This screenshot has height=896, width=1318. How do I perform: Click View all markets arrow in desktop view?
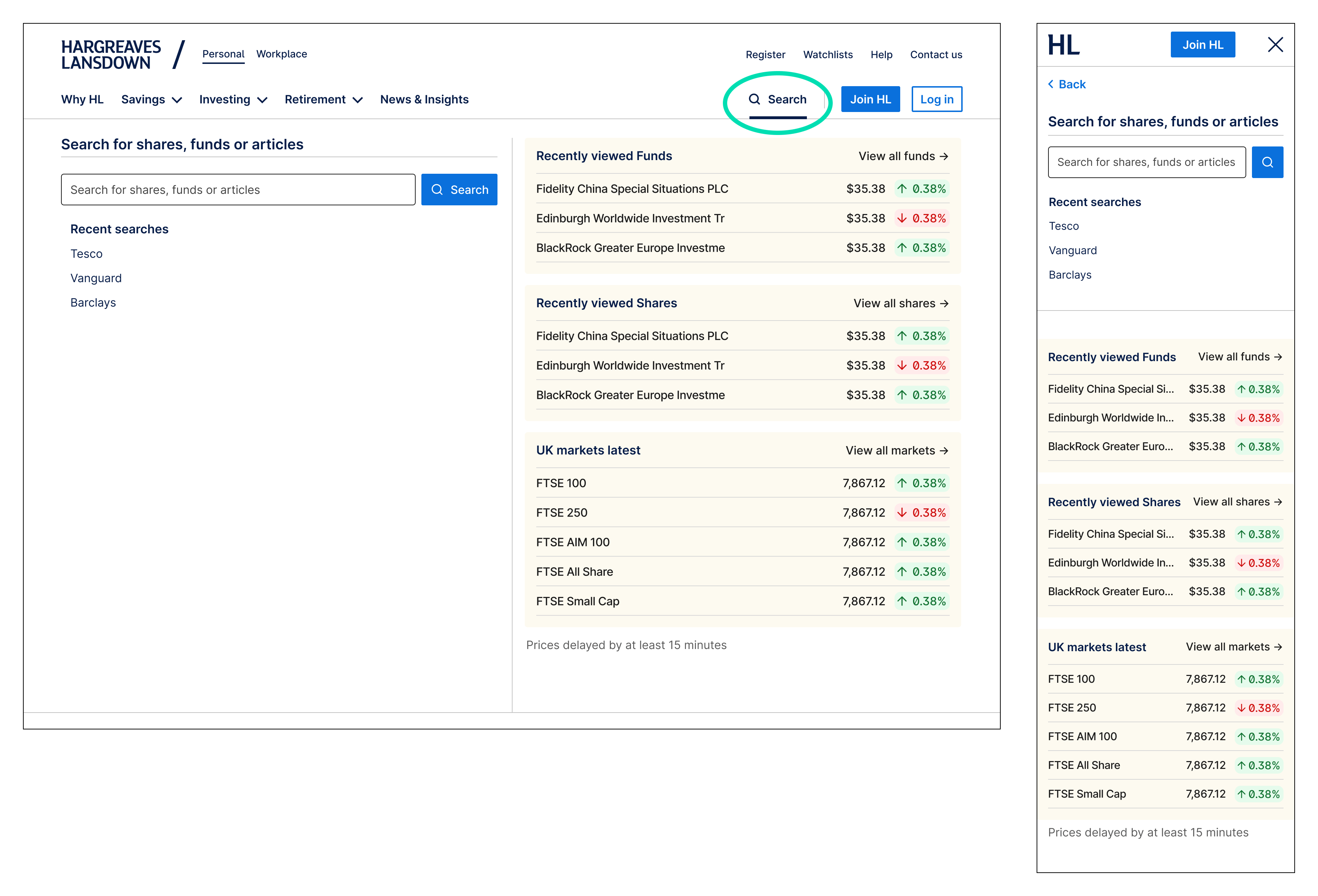[x=897, y=450]
